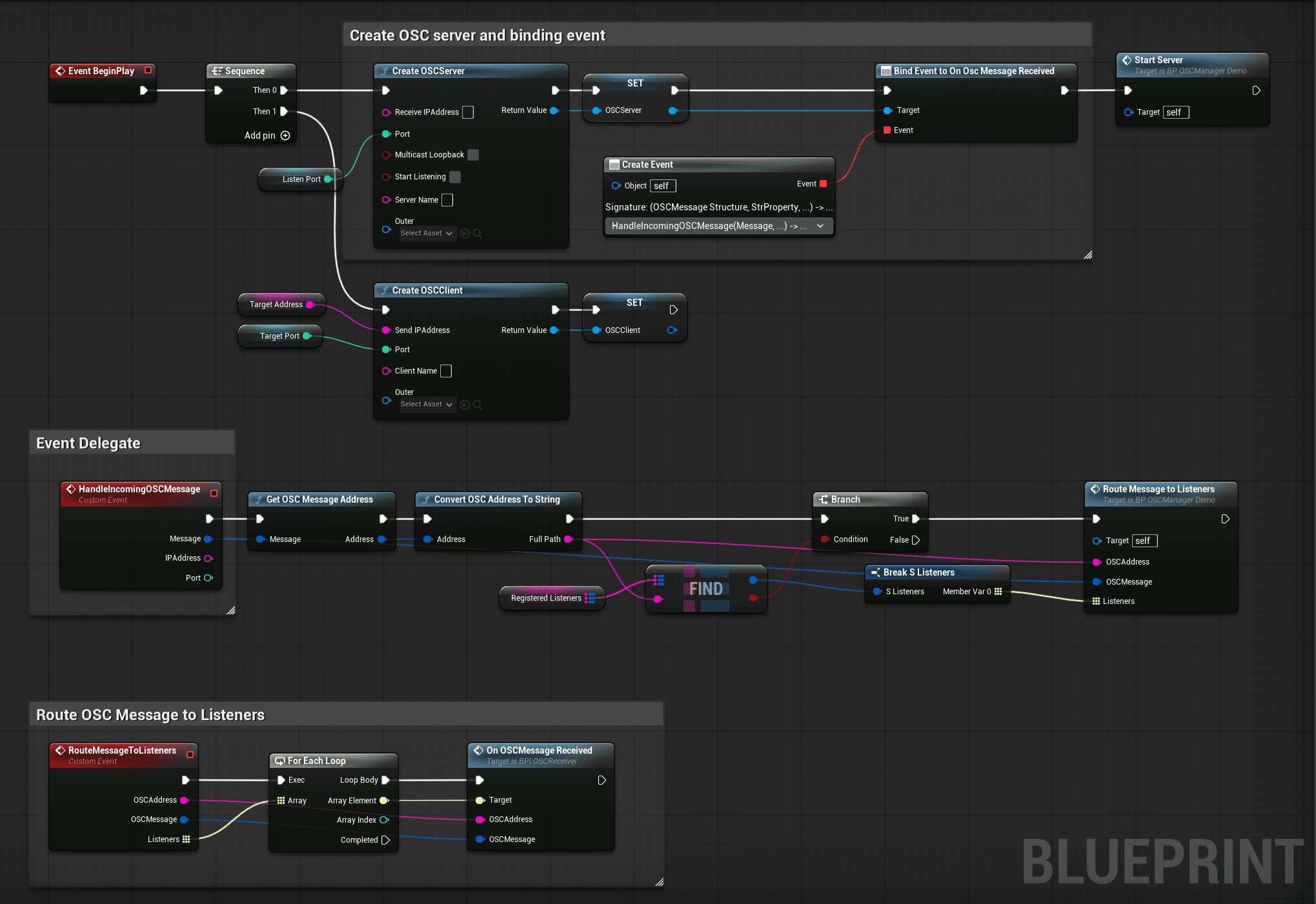The height and width of the screenshot is (904, 1316).
Task: Click the FIND map node
Action: tap(705, 588)
